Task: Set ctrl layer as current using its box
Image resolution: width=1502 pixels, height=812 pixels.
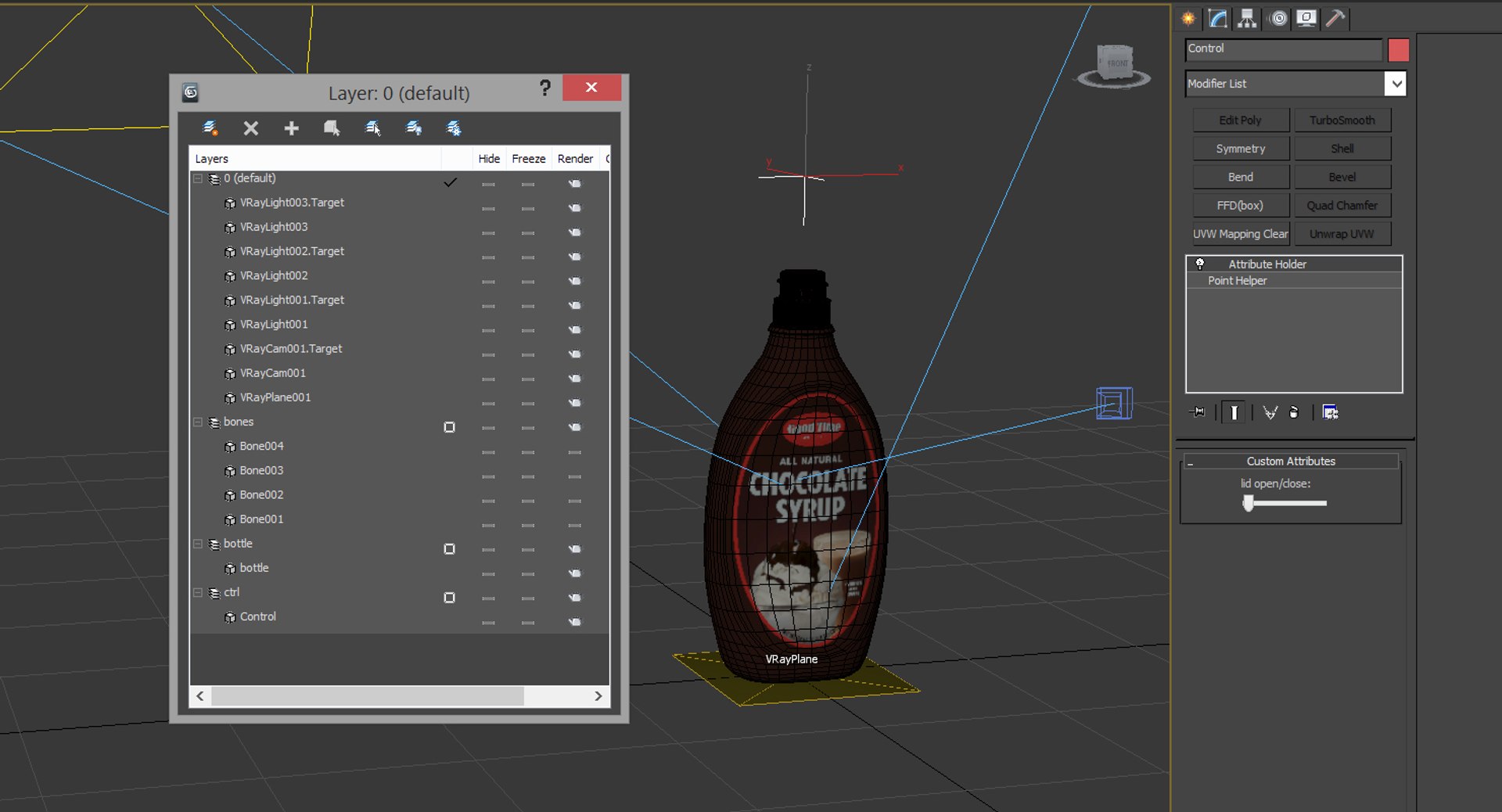Action: coord(449,598)
